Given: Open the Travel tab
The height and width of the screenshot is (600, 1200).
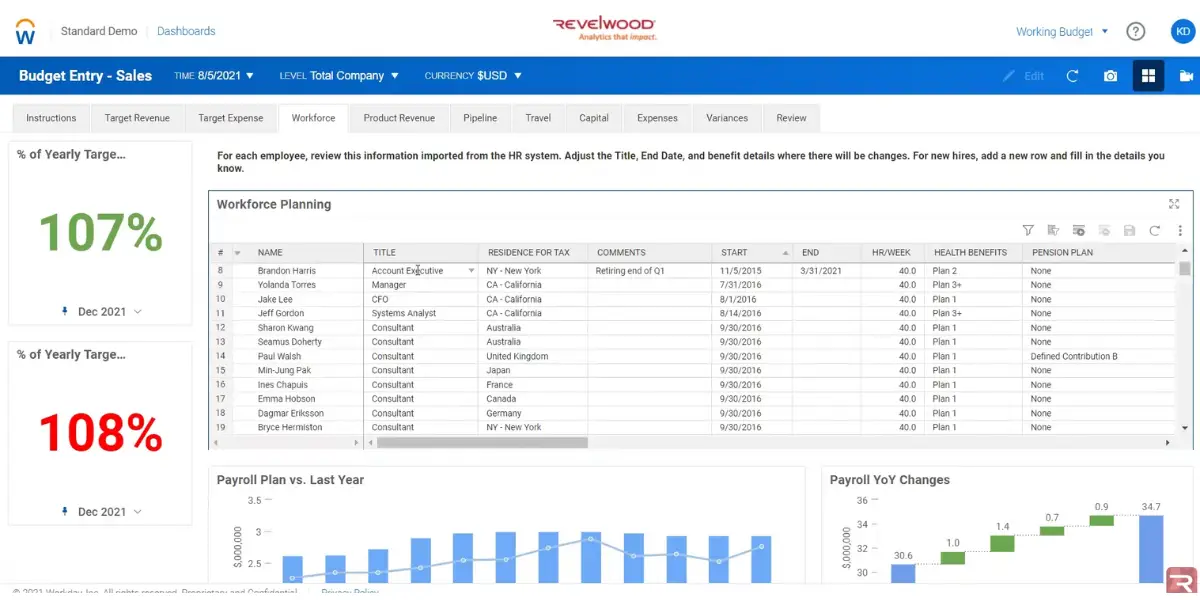Looking at the screenshot, I should click(x=538, y=118).
